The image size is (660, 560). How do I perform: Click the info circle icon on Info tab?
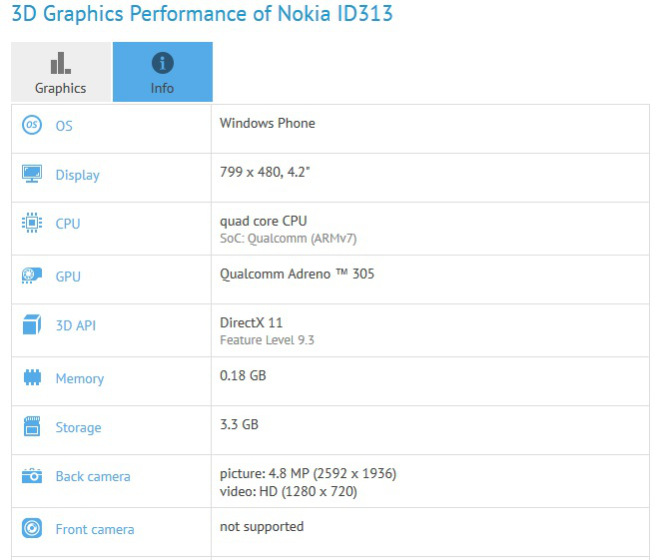pos(162,64)
